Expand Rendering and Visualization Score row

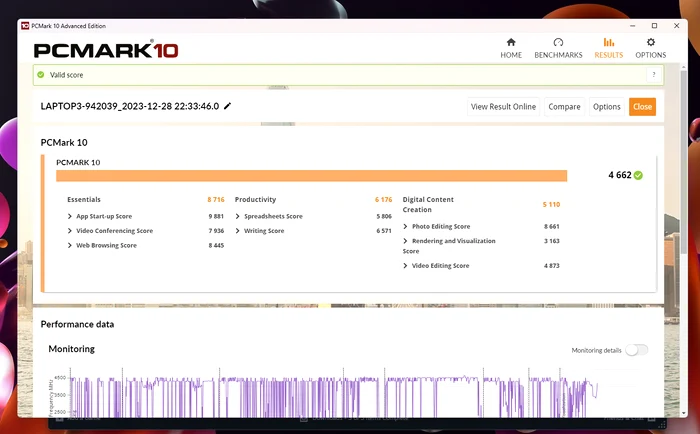click(405, 241)
